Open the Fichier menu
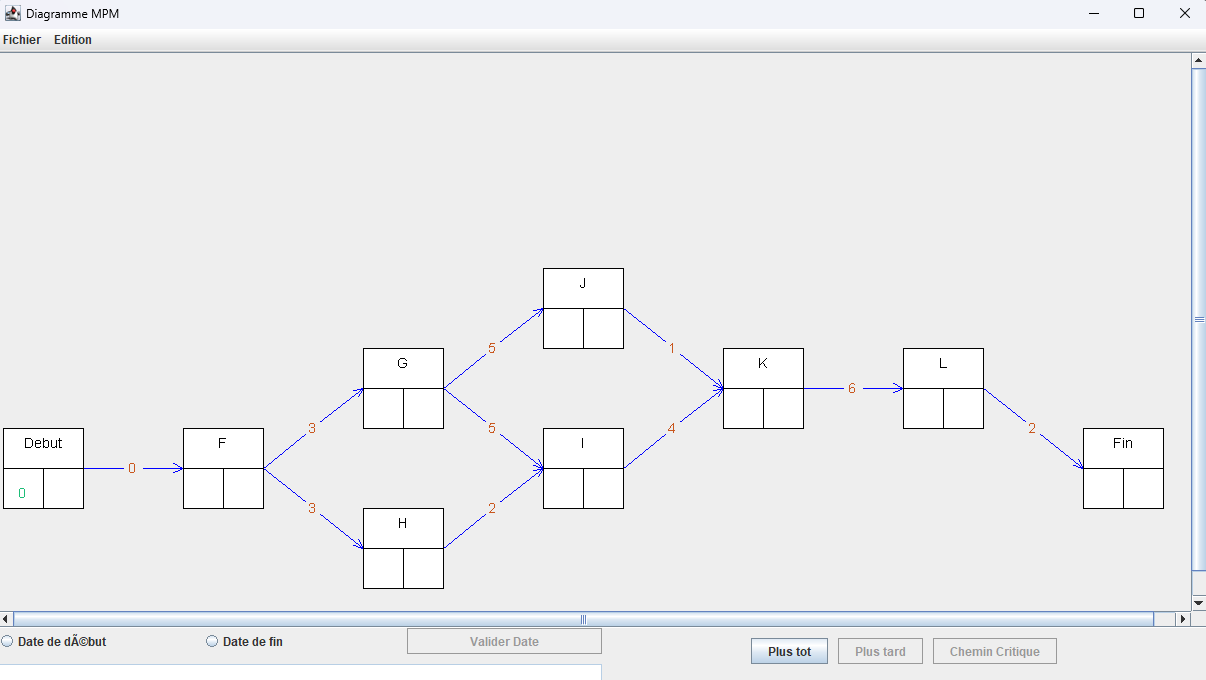 click(x=22, y=40)
